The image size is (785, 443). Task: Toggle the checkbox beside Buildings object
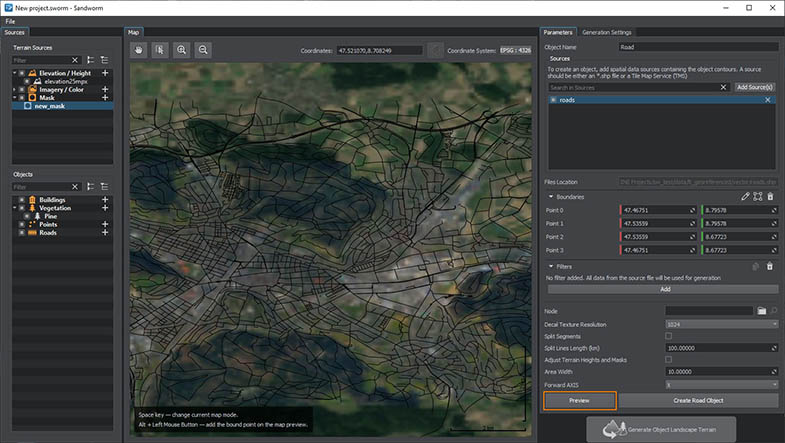[21, 200]
